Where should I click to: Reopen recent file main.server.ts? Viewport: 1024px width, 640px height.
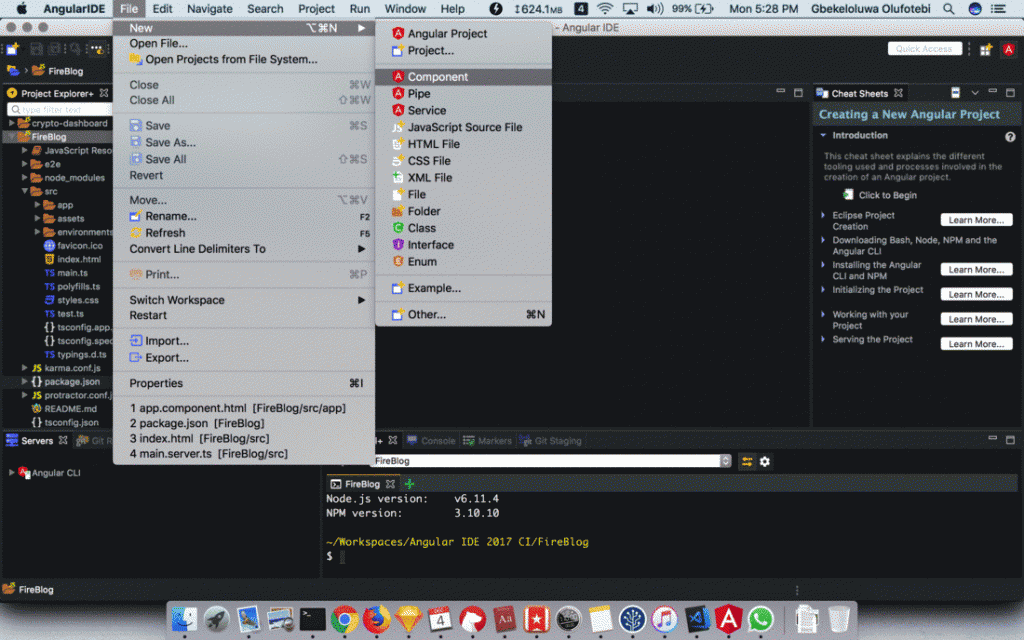244,454
